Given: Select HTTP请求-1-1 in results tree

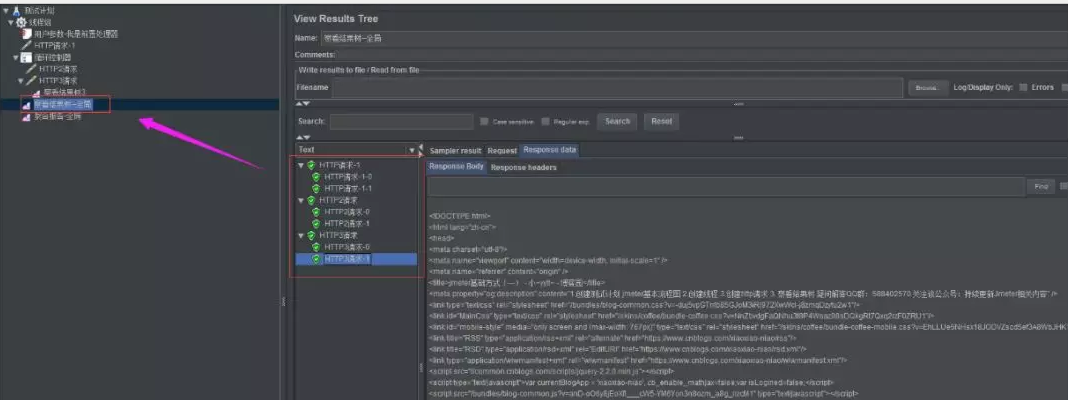Looking at the screenshot, I should [x=348, y=189].
